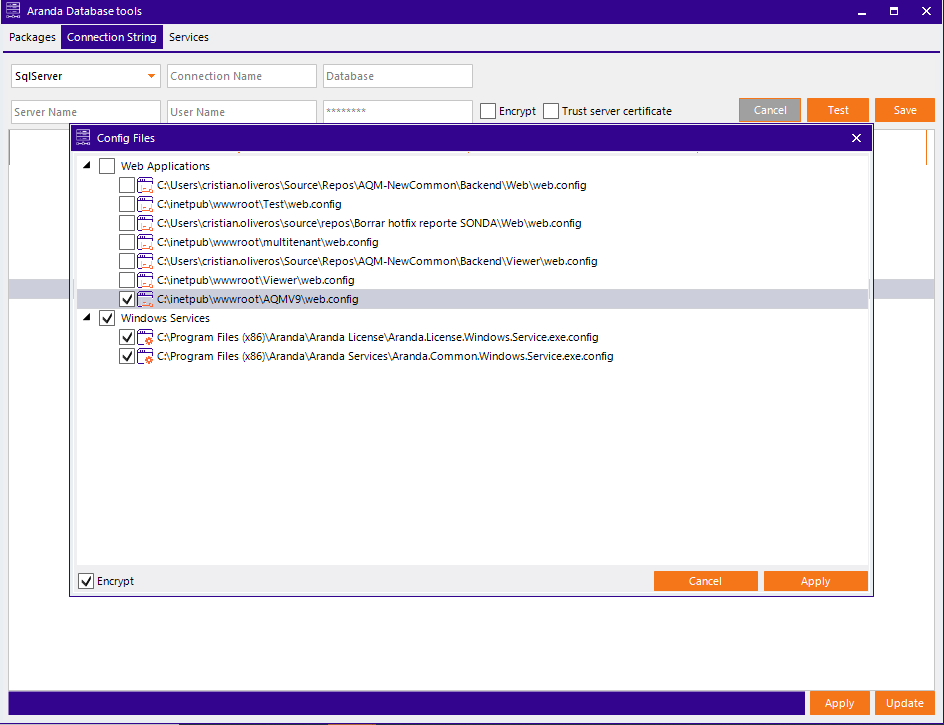
Task: Select row C:\inetpub\wwwroot\AQMV9\web.config
Action: 473,299
